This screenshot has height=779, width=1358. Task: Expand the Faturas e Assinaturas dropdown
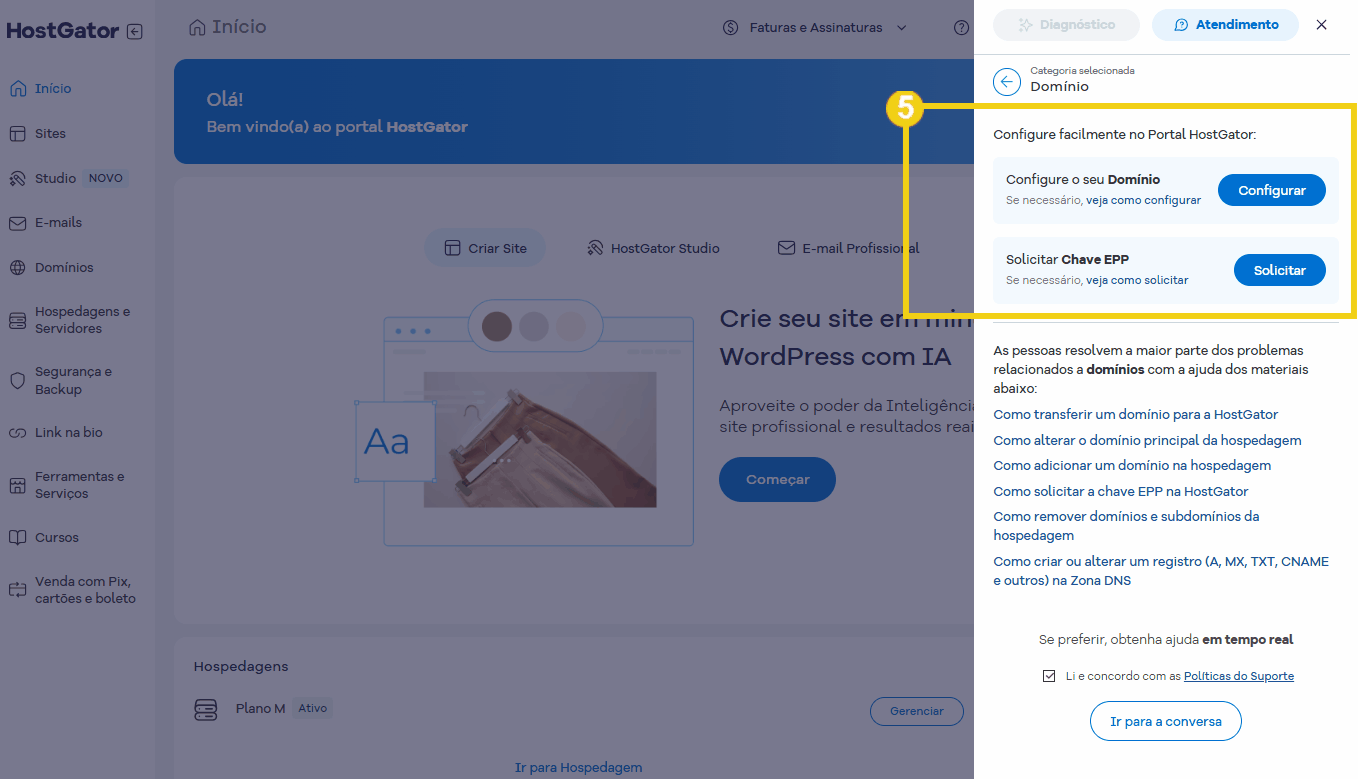click(x=902, y=28)
